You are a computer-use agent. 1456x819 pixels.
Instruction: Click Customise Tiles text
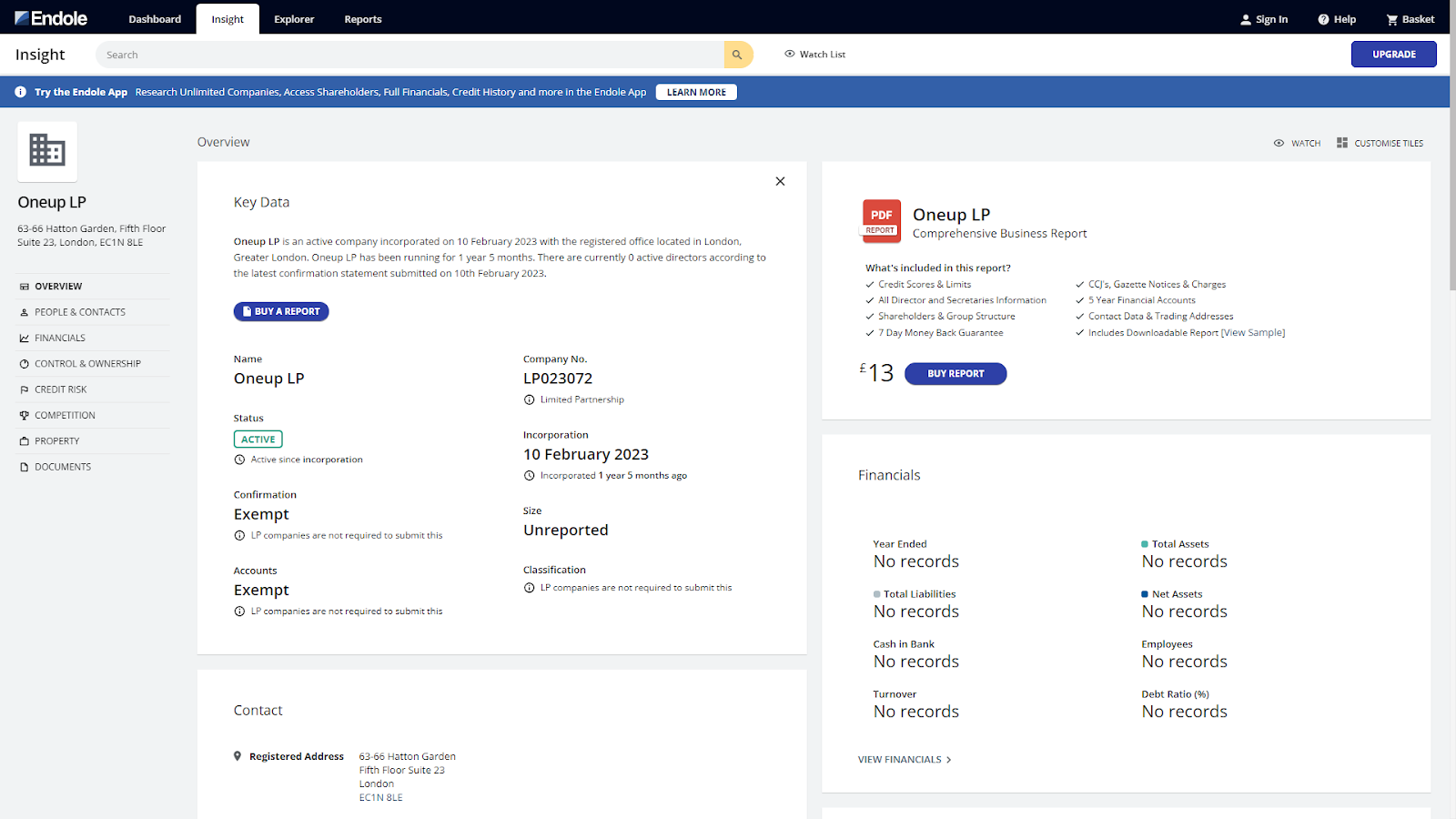coord(1389,144)
